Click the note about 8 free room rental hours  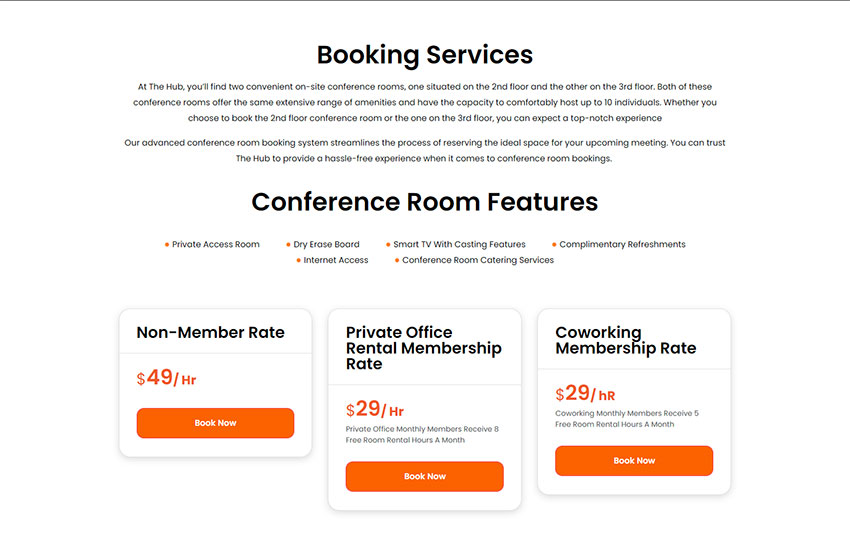point(422,435)
